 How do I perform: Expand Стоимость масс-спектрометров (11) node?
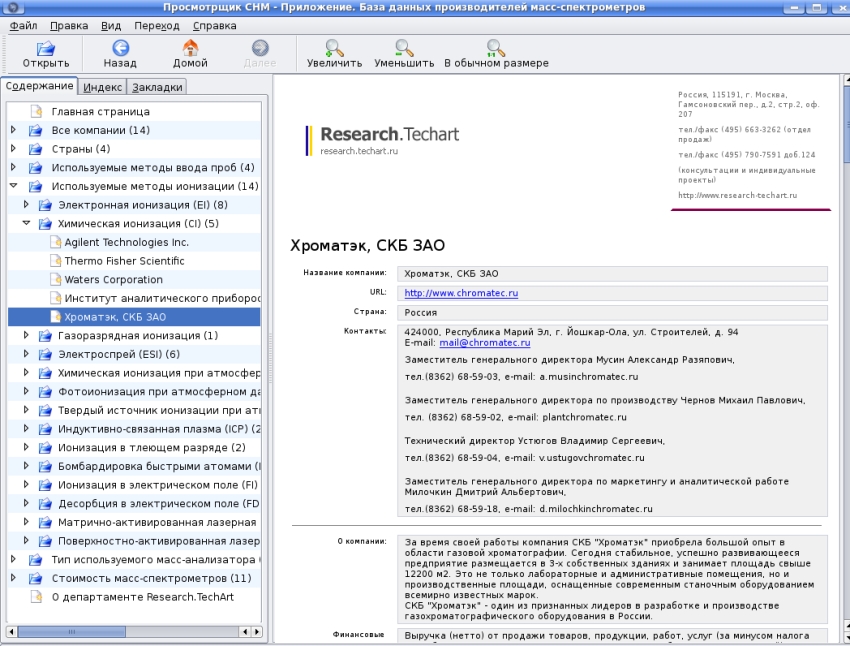pos(14,578)
